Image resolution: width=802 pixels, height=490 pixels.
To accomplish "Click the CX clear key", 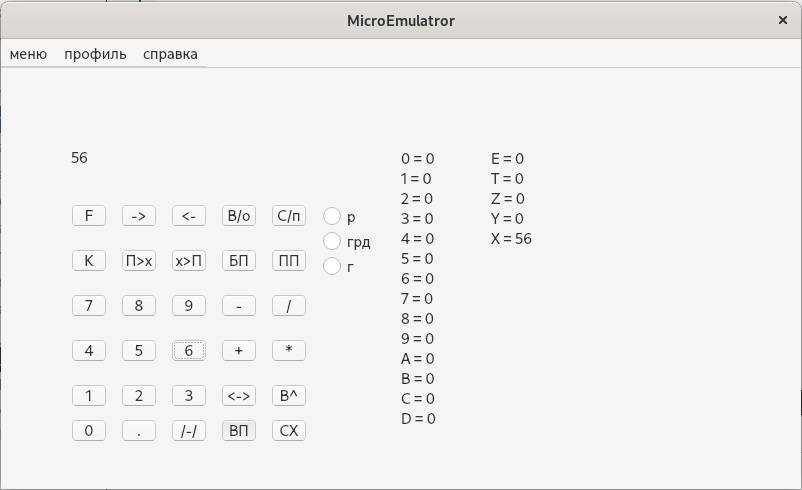I will click(289, 431).
